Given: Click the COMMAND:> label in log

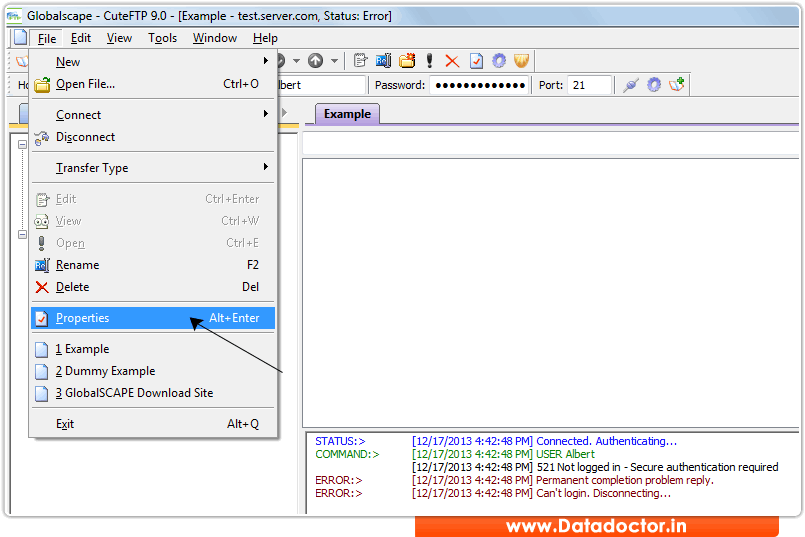Looking at the screenshot, I should tap(347, 454).
